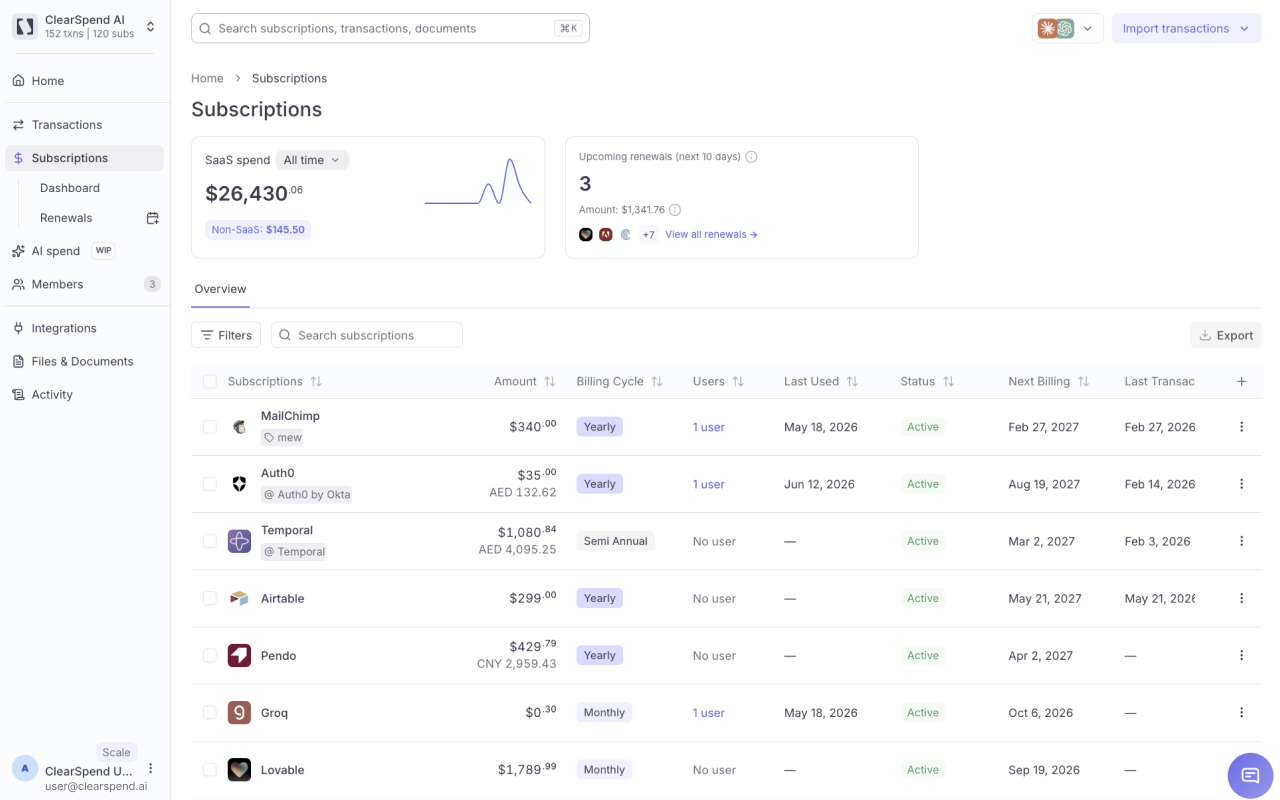
Task: Click the info icon beside Upcoming renewals
Action: 751,157
